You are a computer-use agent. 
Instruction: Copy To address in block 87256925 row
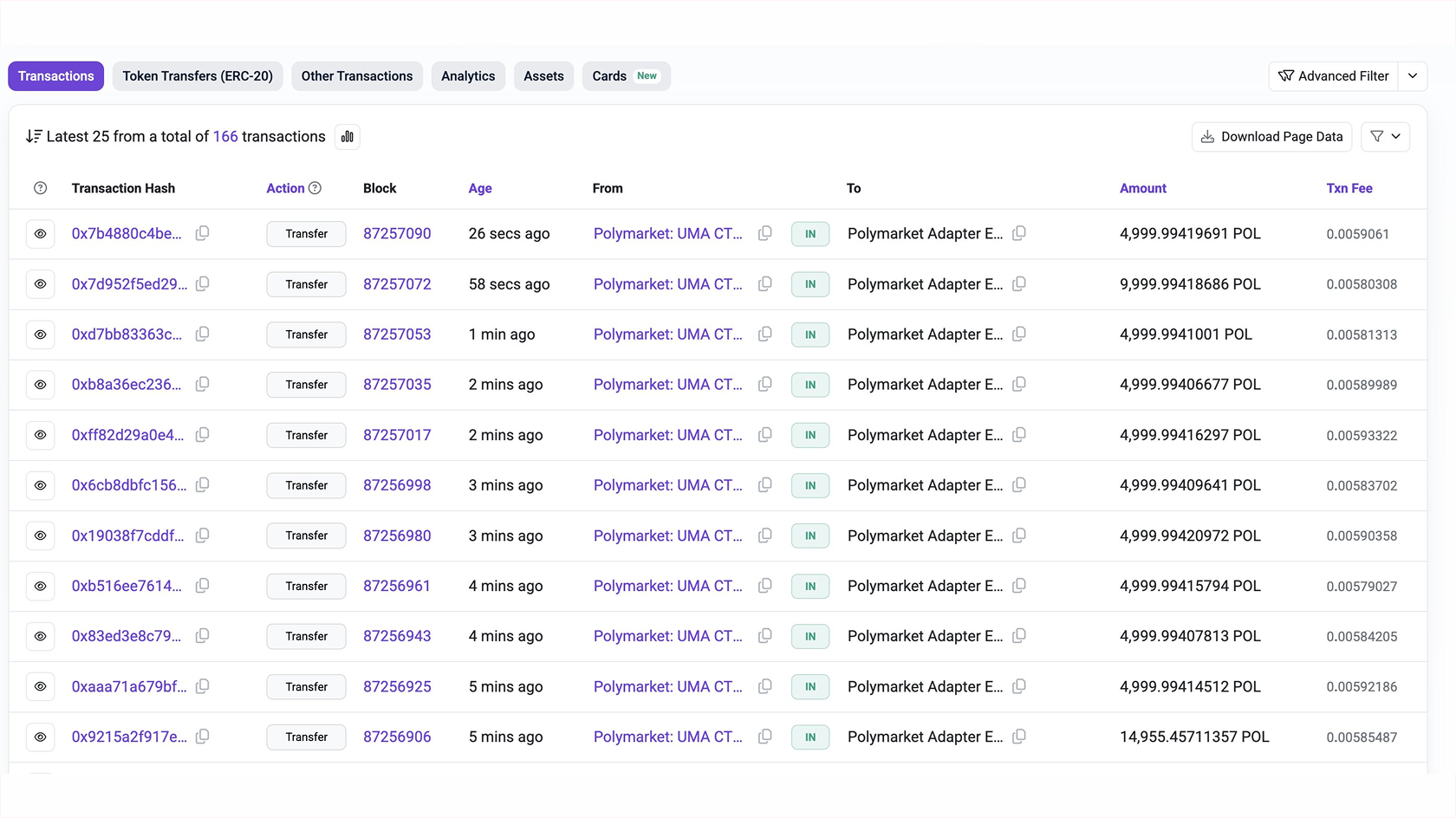(x=1019, y=686)
